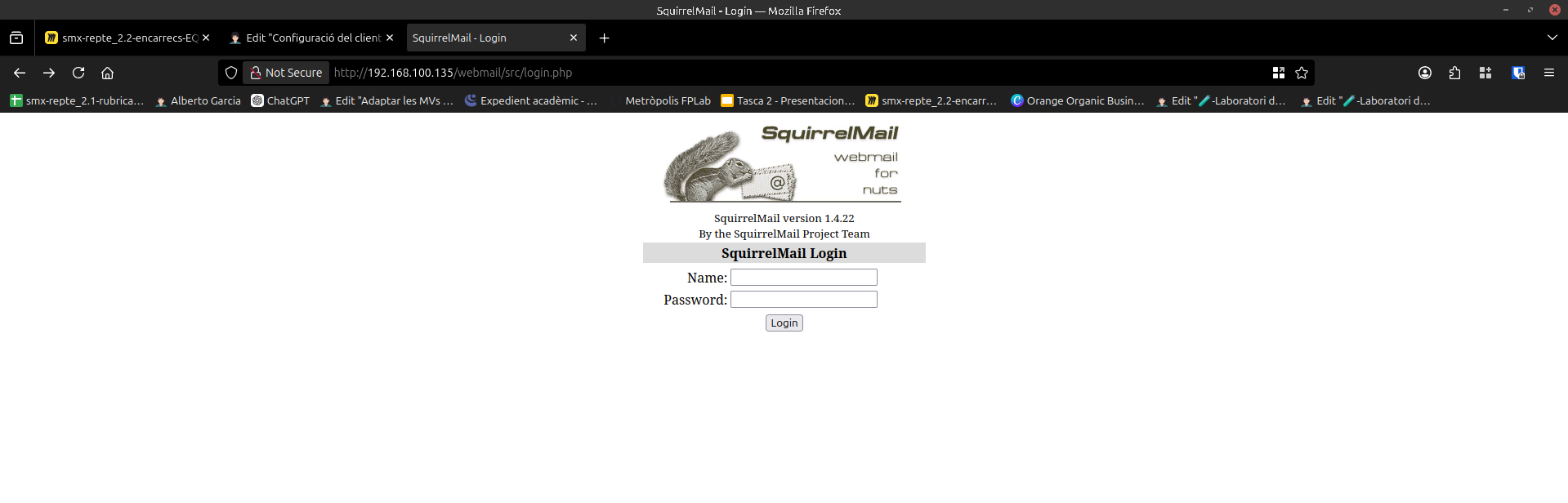Viewport: 1568px width, 503px height.
Task: Bookmark this page with the star icon
Action: point(1302,73)
